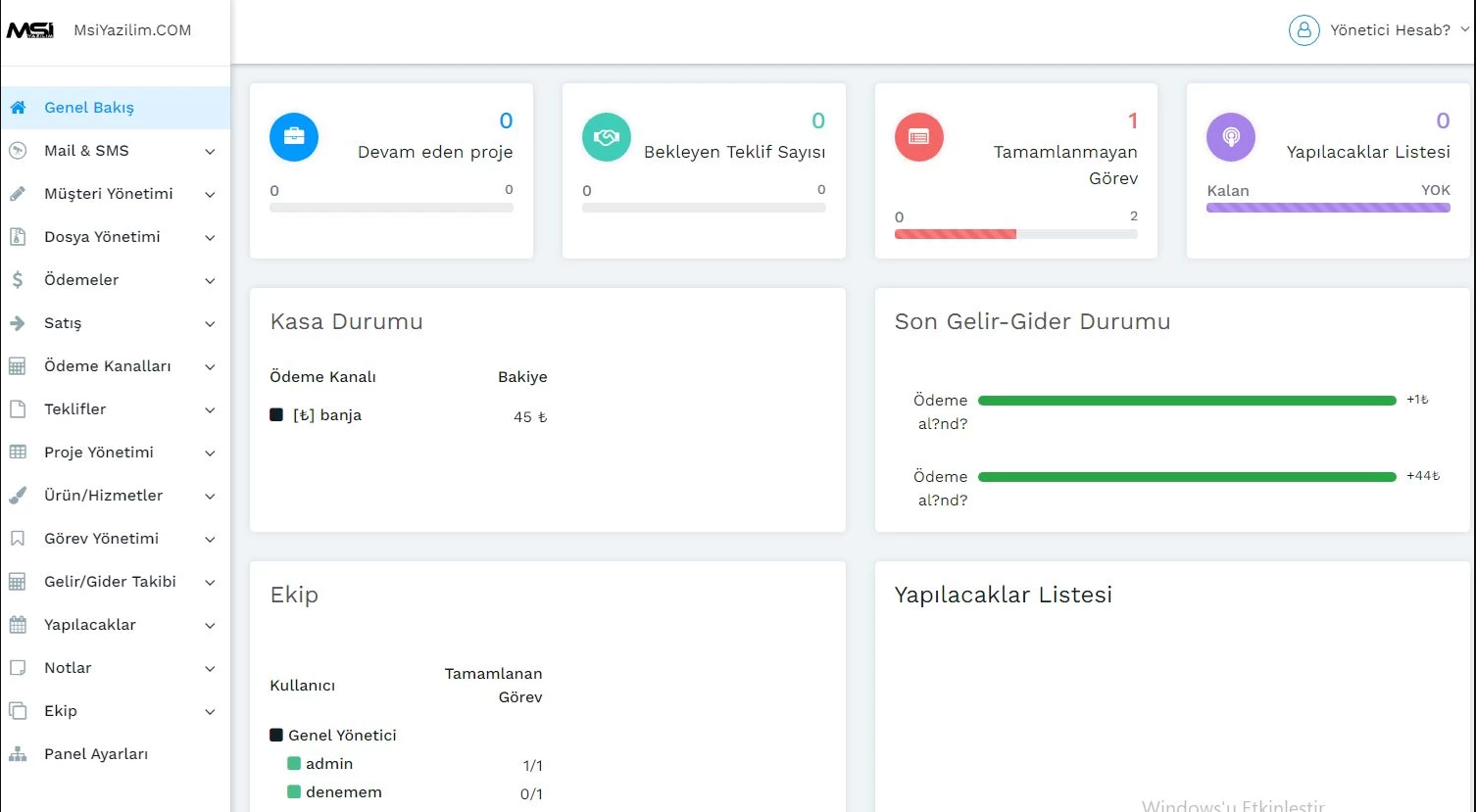Expand the Proje Yönetimi chevron
Image resolution: width=1476 pixels, height=812 pixels.
tap(210, 454)
